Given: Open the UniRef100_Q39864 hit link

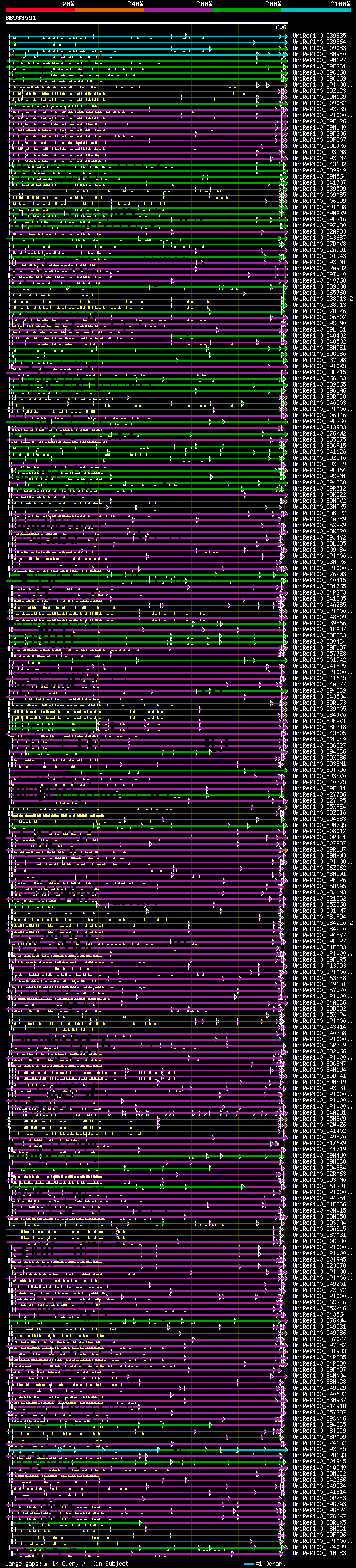Looking at the screenshot, I should [x=319, y=42].
